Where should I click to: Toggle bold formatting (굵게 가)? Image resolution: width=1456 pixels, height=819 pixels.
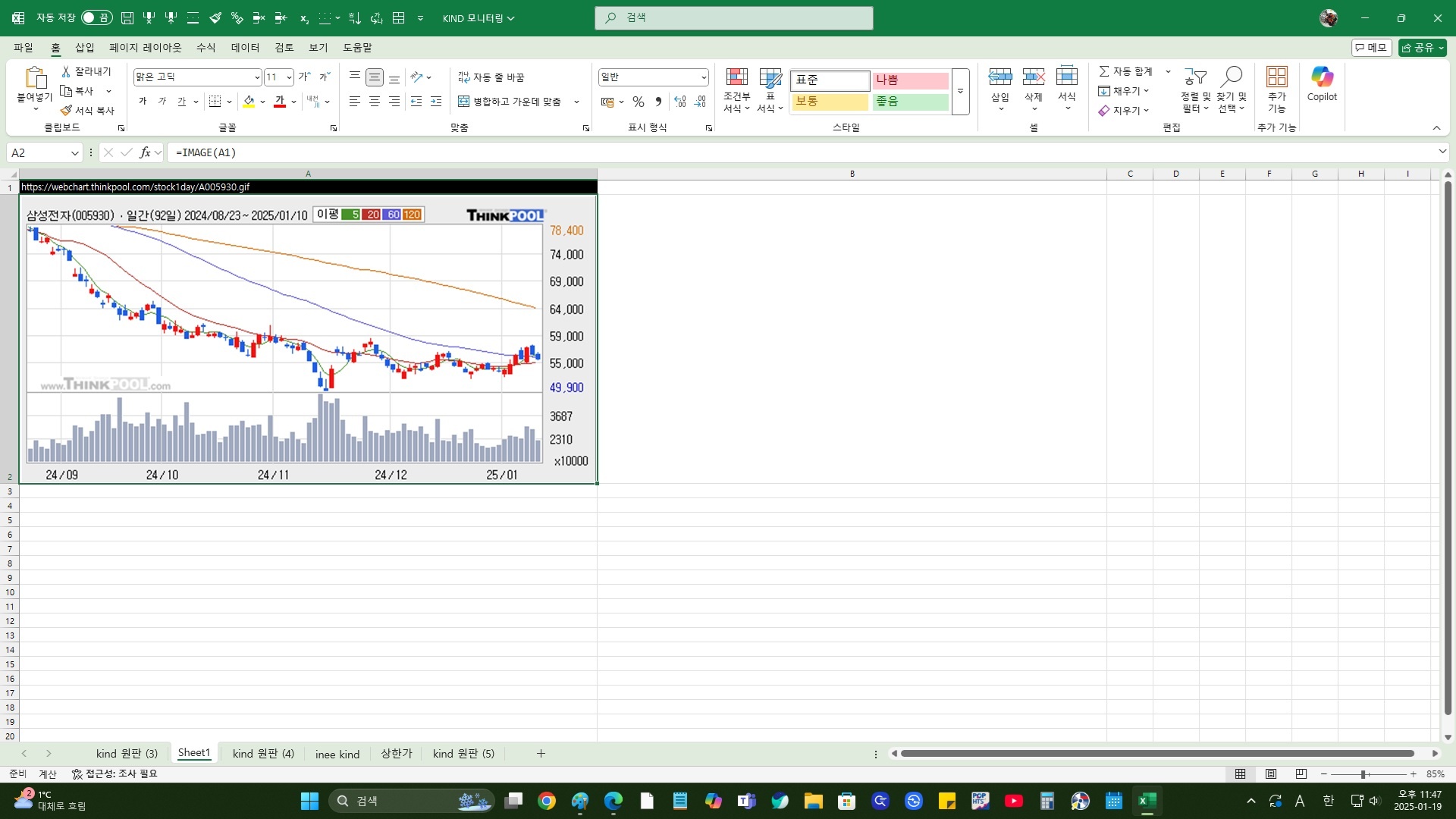143,102
